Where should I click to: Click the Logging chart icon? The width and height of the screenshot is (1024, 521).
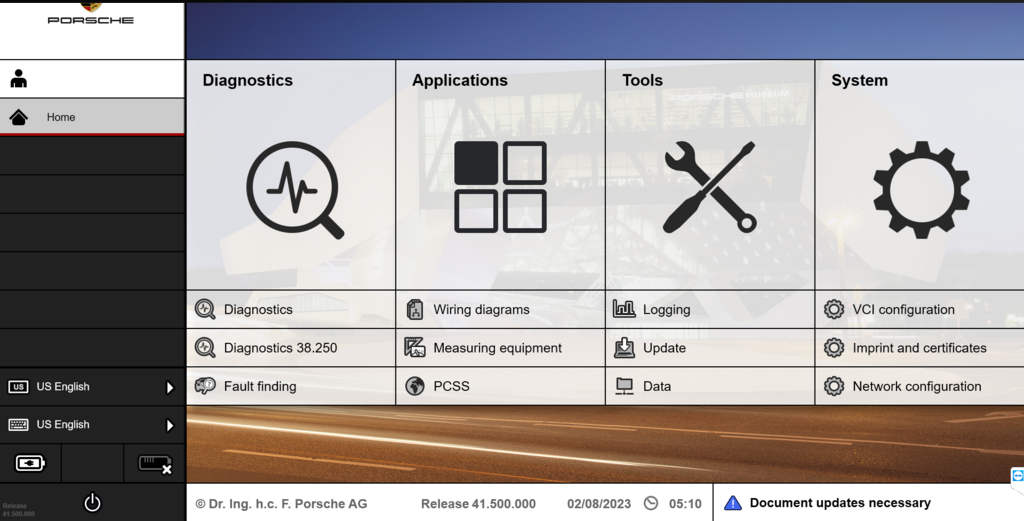point(624,309)
